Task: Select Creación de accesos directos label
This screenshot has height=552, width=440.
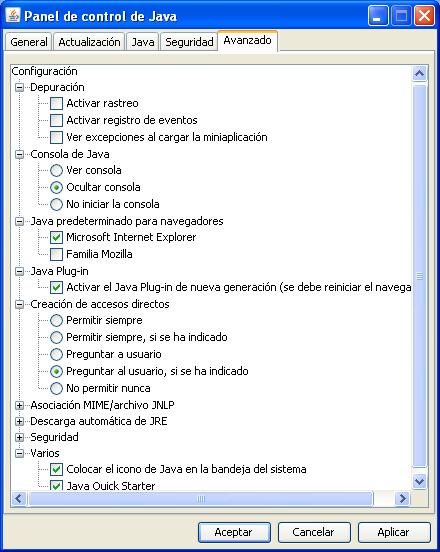Action: pyautogui.click(x=100, y=305)
